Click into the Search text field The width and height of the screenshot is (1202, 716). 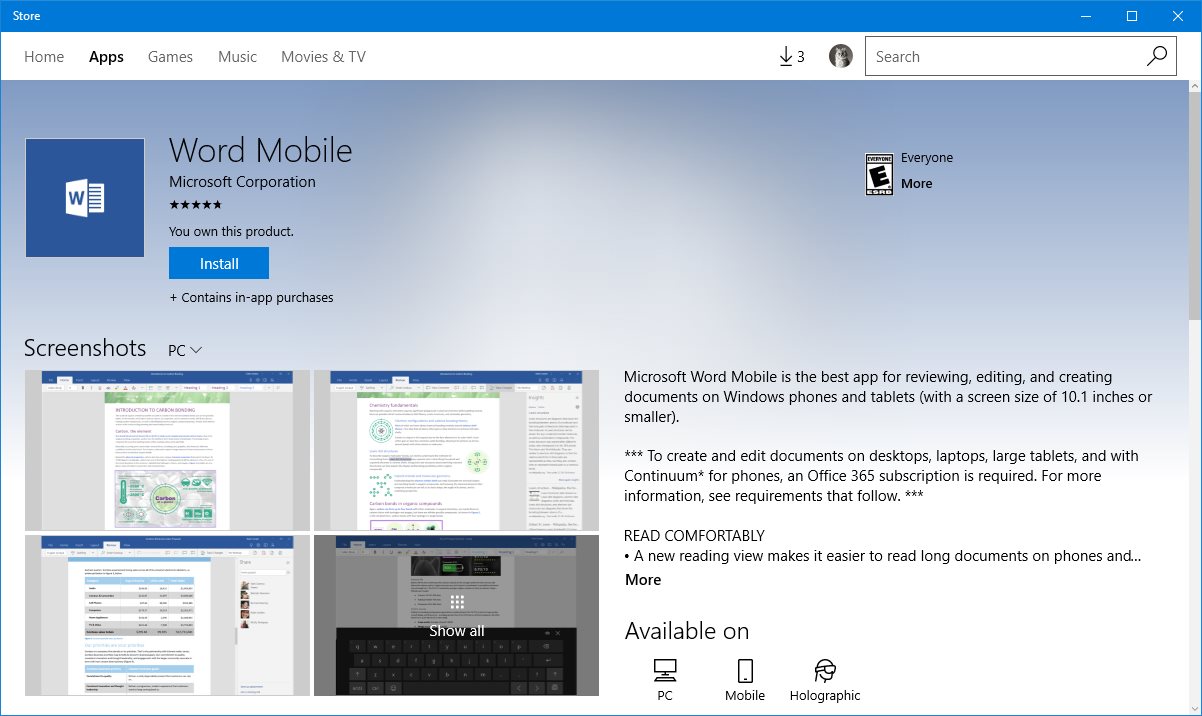point(1000,57)
